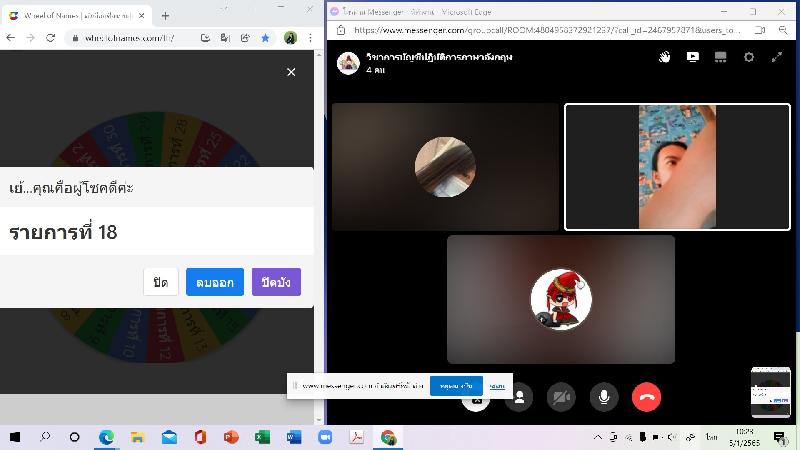
Task: Switch to grid view layout icon
Action: pos(720,58)
